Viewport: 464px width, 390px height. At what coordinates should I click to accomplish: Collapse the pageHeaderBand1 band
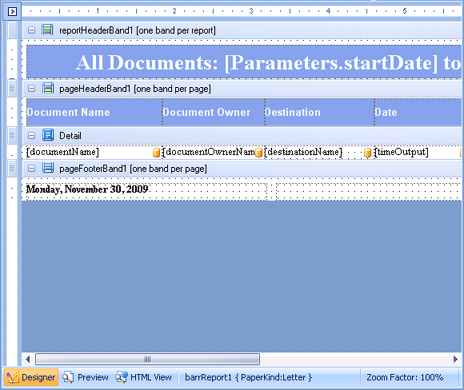click(x=31, y=89)
